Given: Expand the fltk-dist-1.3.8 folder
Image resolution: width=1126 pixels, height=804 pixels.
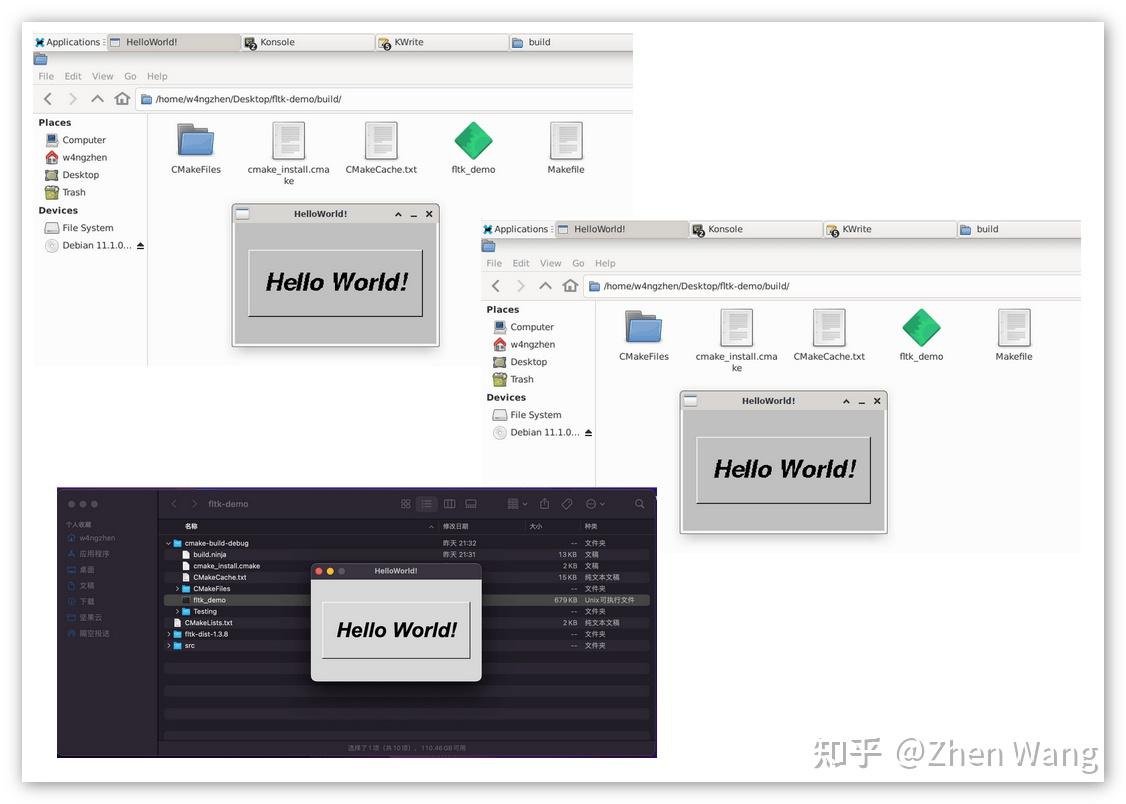Looking at the screenshot, I should coord(168,633).
